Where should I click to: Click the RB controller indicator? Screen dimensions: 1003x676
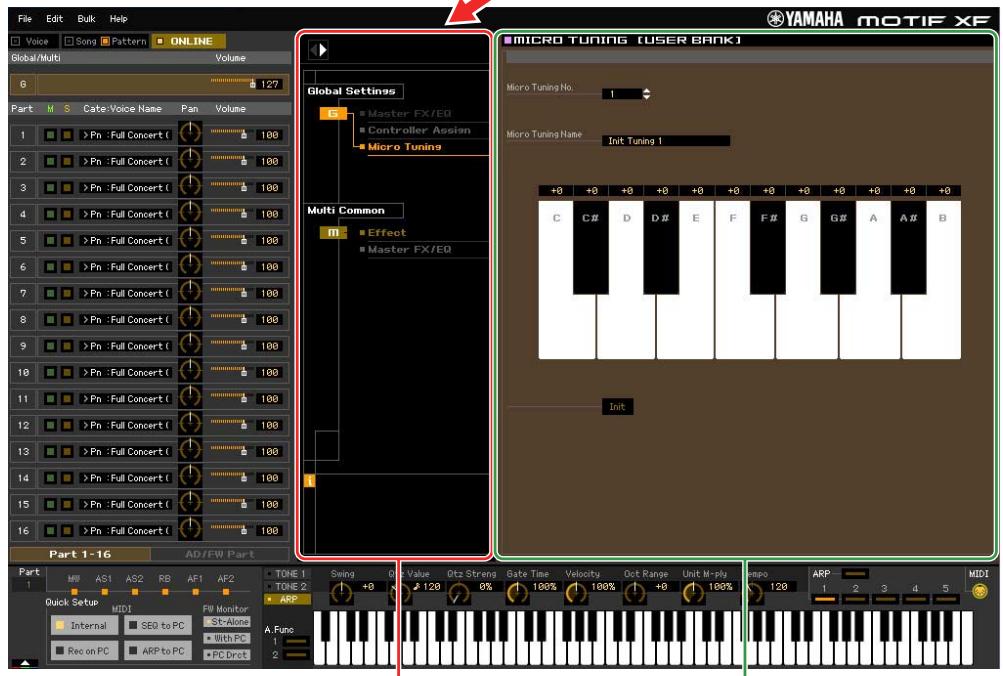coord(165,592)
